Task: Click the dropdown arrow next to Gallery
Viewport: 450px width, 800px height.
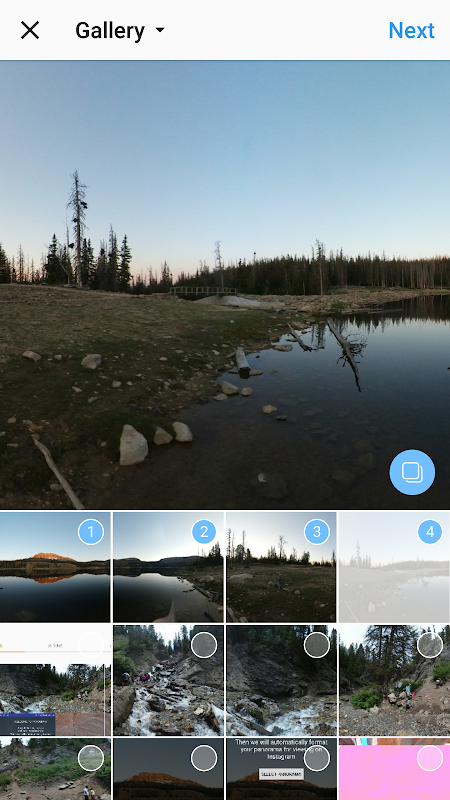Action: (x=160, y=30)
